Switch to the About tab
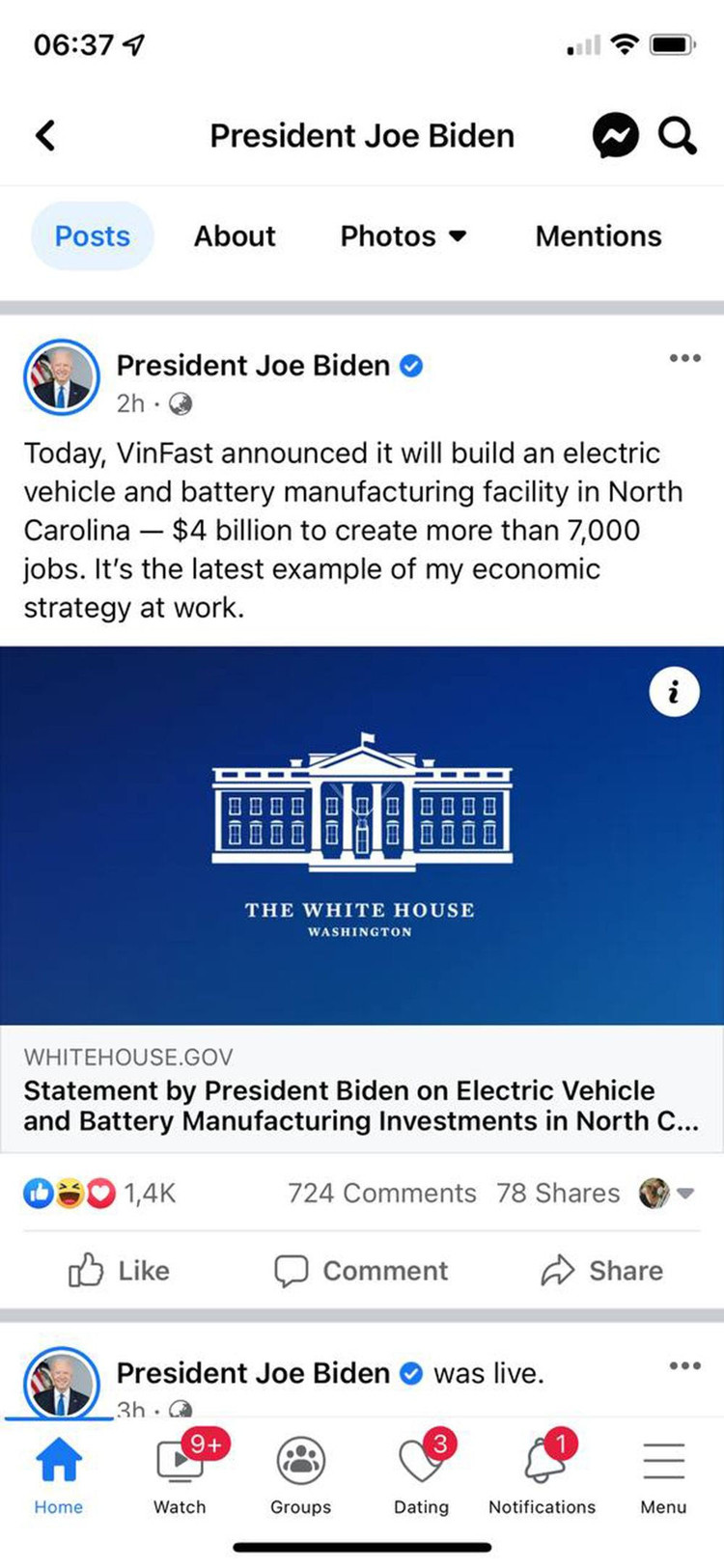 pyautogui.click(x=235, y=236)
